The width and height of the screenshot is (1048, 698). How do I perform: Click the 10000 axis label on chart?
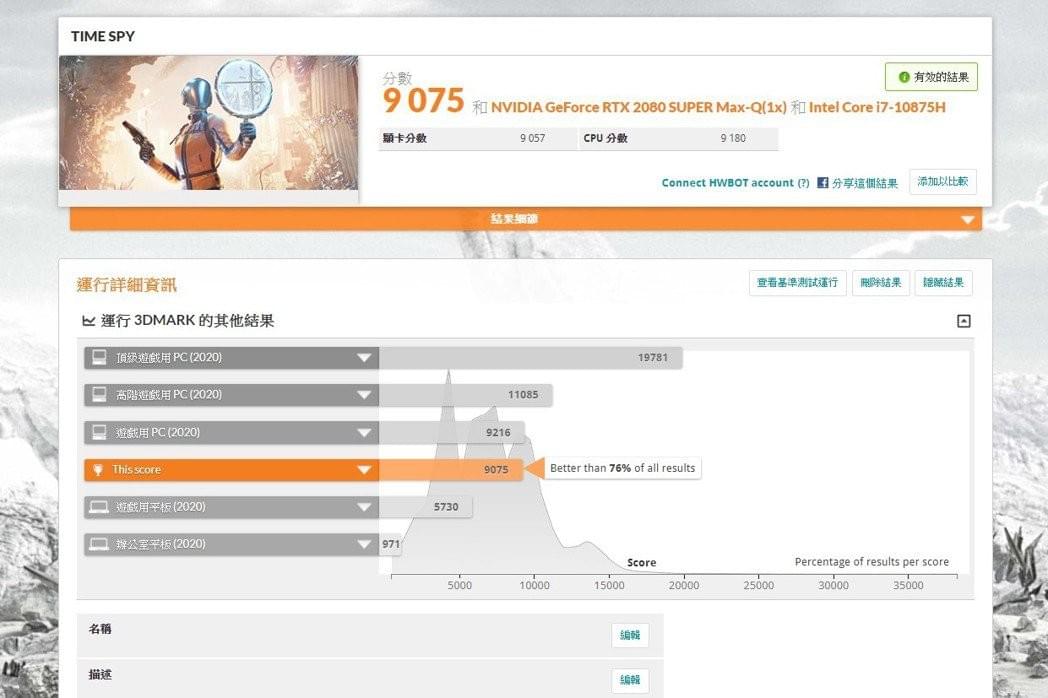(x=534, y=585)
